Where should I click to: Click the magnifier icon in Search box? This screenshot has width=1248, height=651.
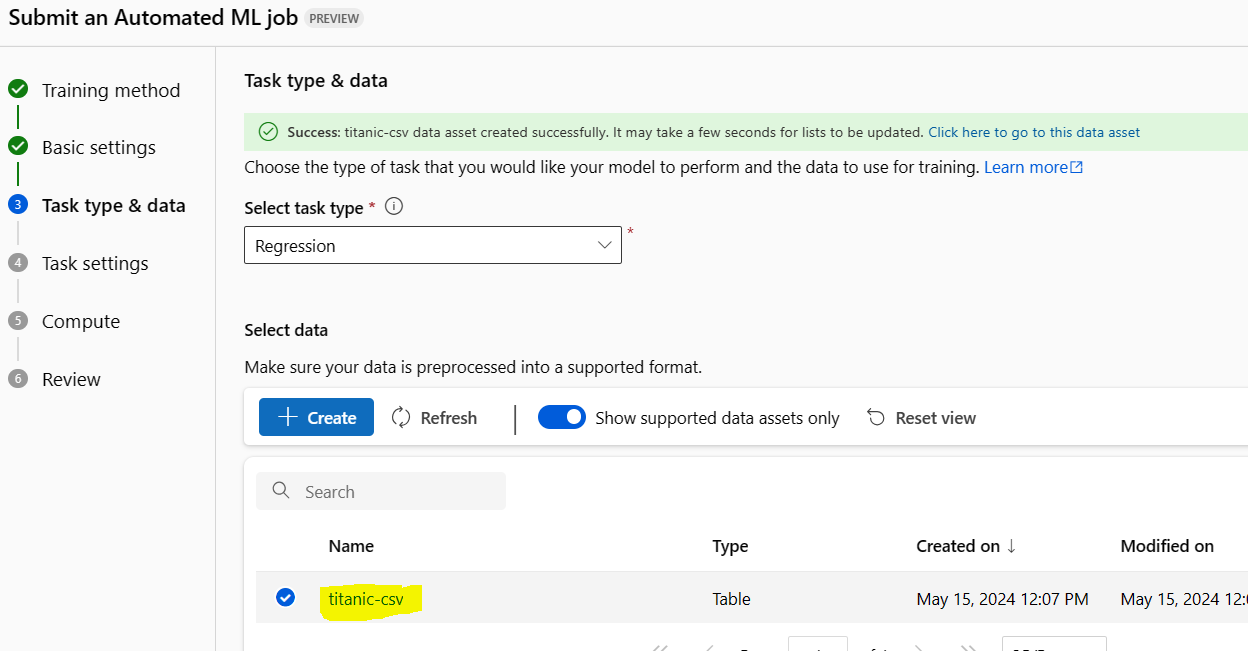click(x=281, y=491)
